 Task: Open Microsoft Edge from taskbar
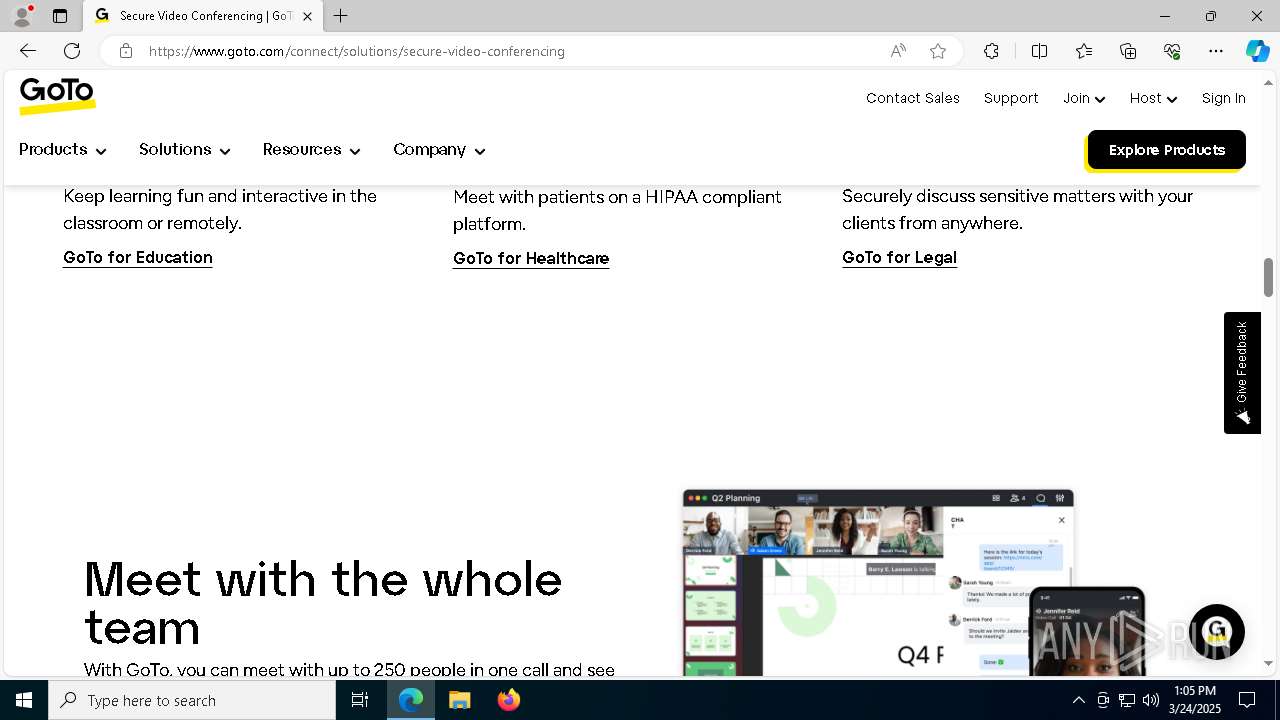411,700
